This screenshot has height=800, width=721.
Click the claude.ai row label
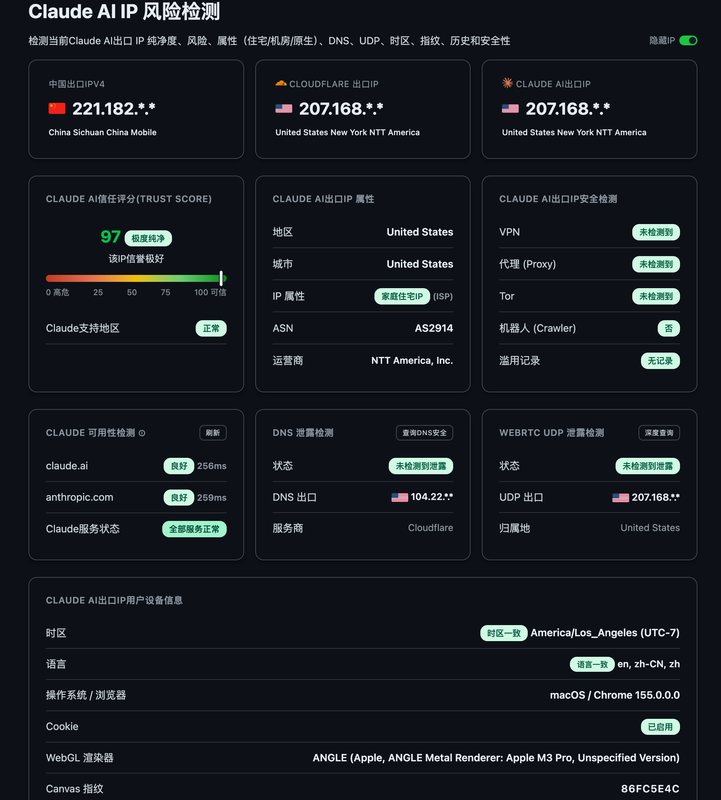(x=67, y=466)
